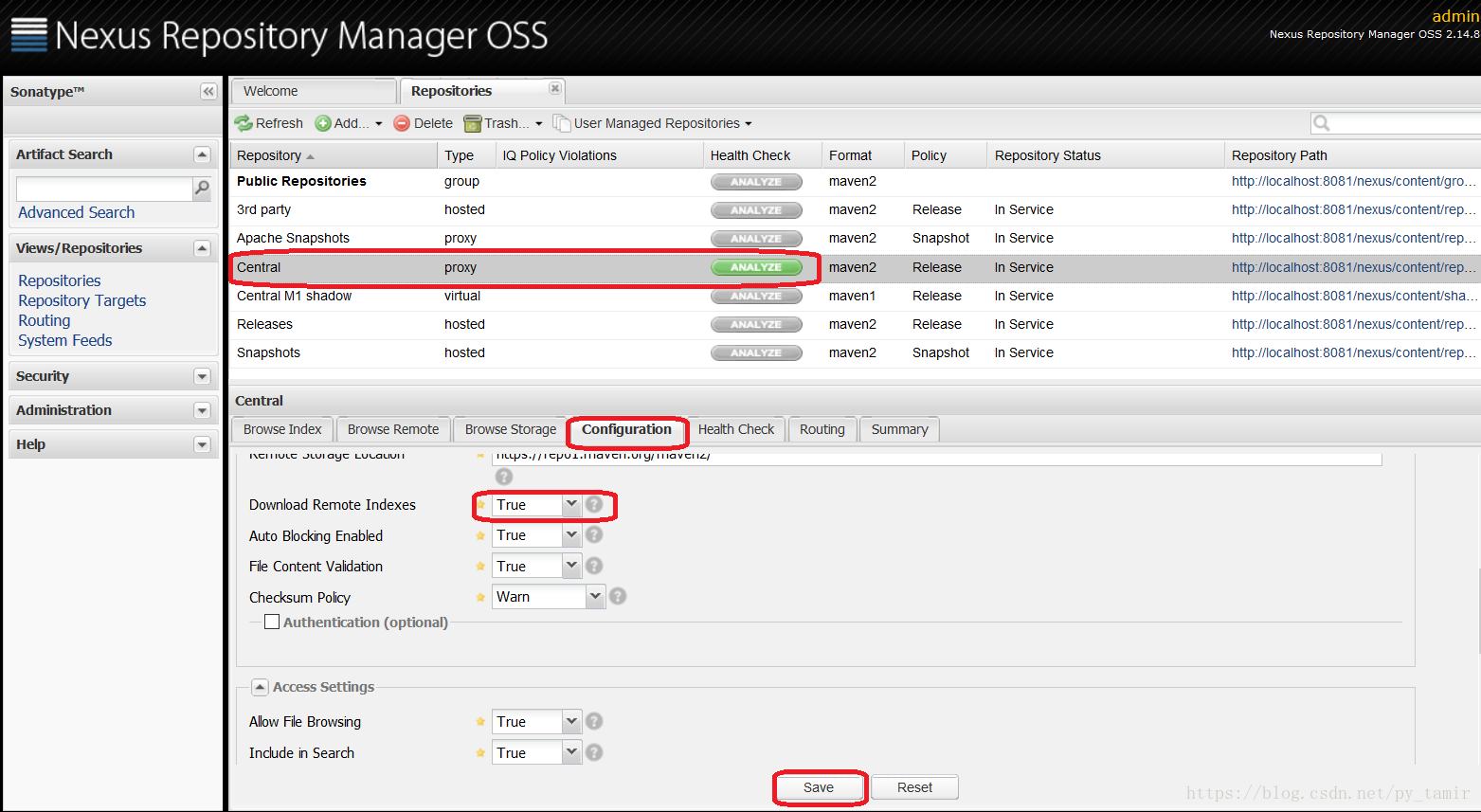Click the Refresh toolbar icon
Image resolution: width=1481 pixels, height=812 pixels.
pos(244,123)
